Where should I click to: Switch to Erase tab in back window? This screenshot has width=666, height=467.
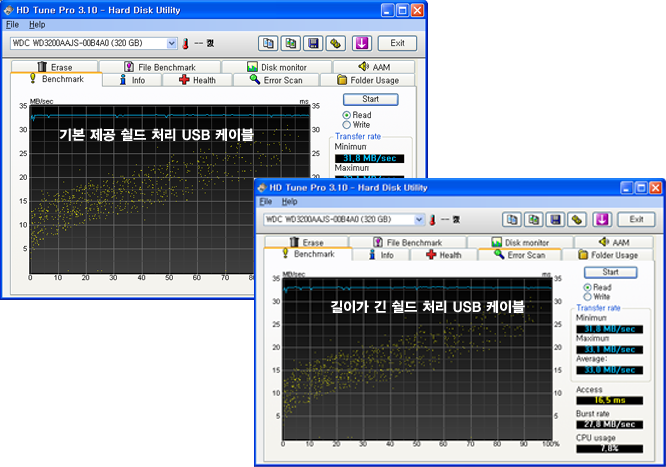(55, 67)
